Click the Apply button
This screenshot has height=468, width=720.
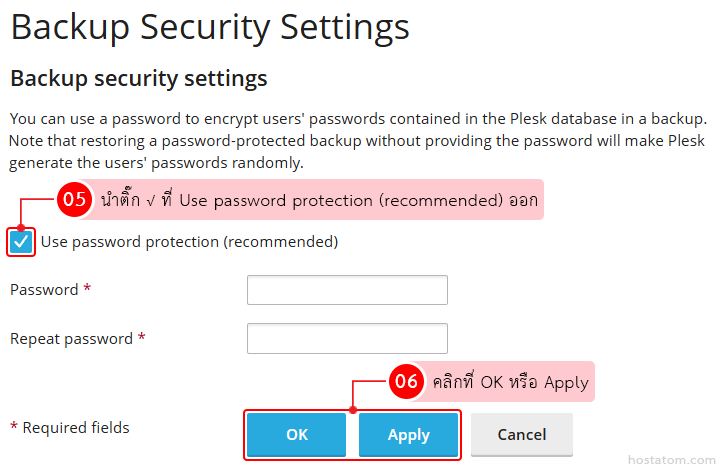[x=408, y=435]
